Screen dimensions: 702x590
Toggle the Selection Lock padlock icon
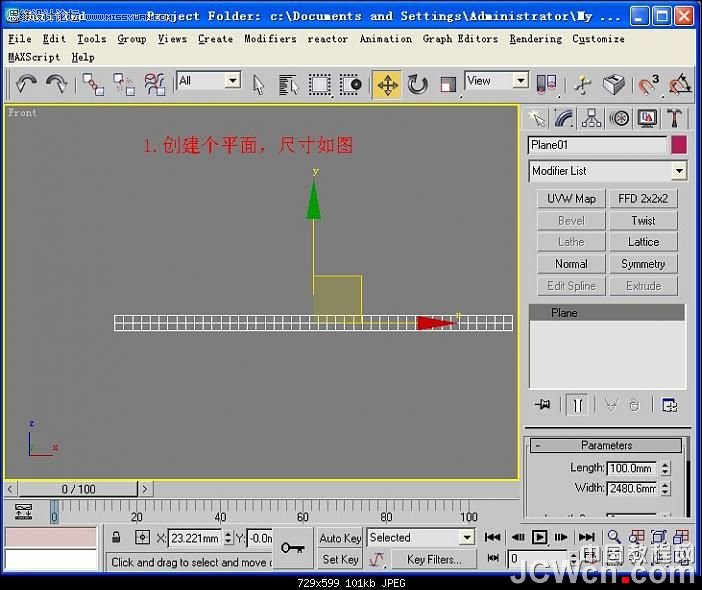coord(116,537)
